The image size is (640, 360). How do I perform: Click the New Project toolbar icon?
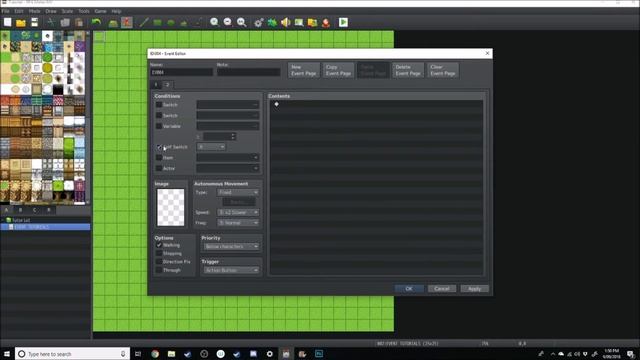tap(7, 22)
